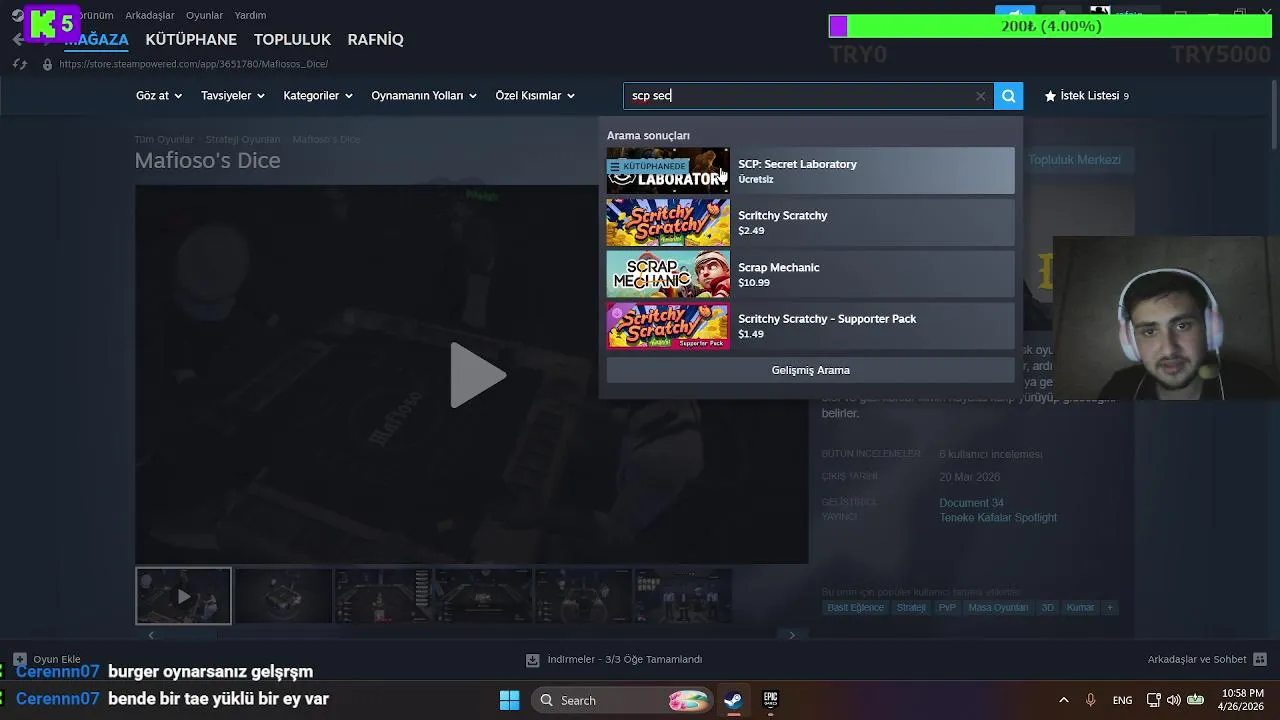Expand the Özel Kısımlar dropdown
The image size is (1280, 720).
click(535, 96)
